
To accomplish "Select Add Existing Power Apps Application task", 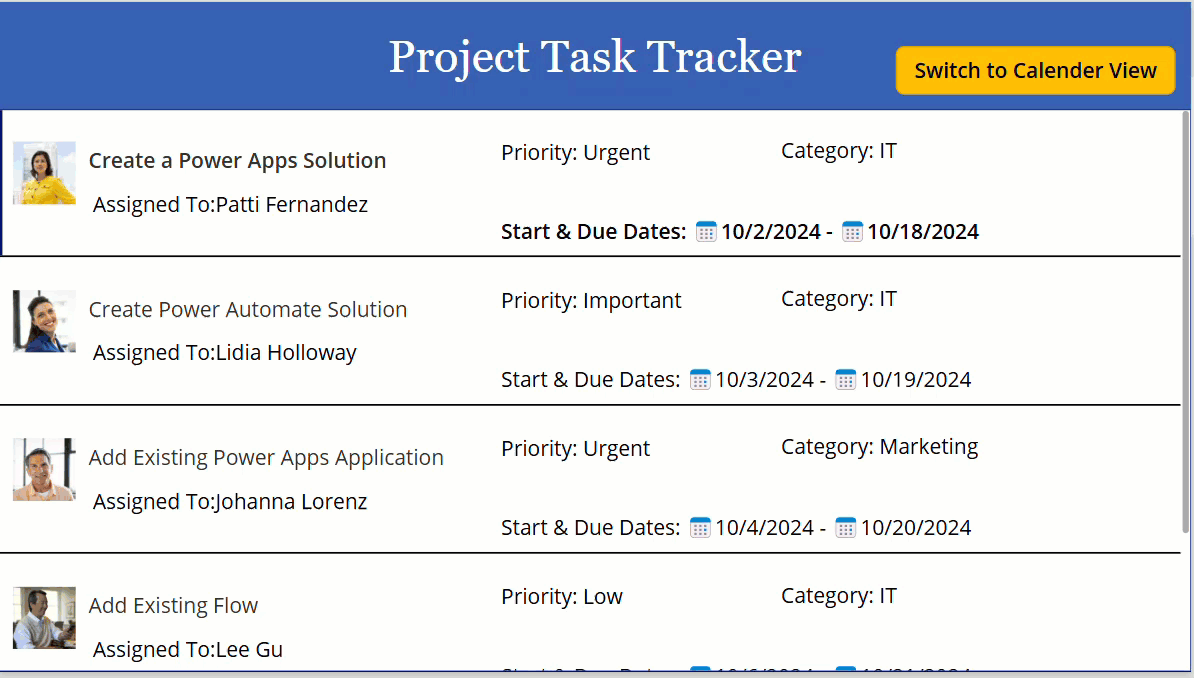I will (267, 457).
